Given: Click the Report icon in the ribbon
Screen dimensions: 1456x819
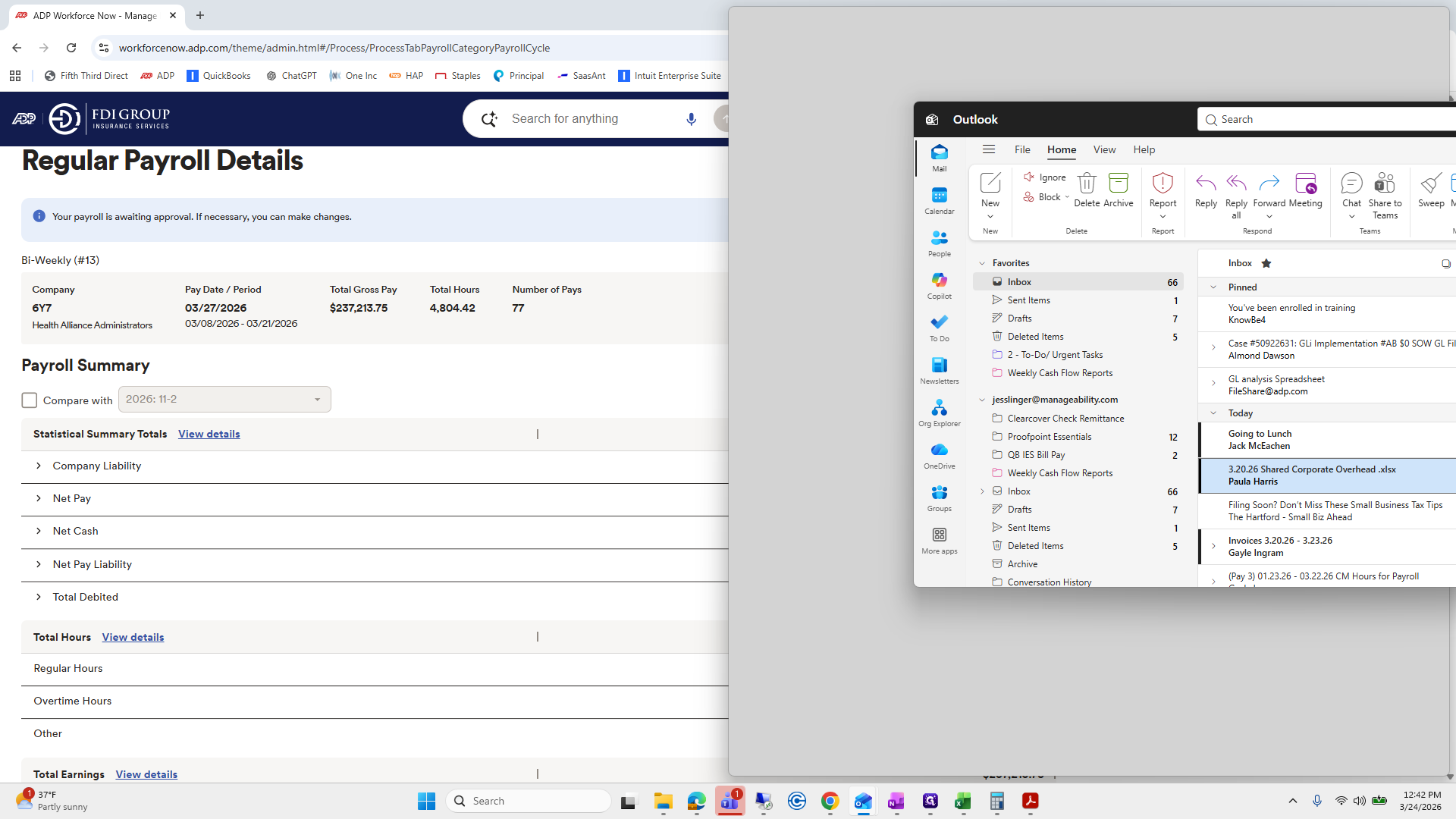Looking at the screenshot, I should (x=1162, y=184).
